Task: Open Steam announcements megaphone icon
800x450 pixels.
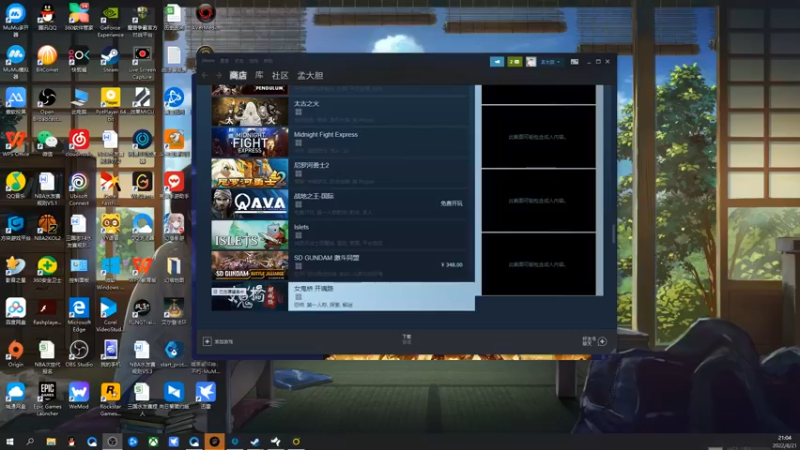Action: (x=496, y=62)
